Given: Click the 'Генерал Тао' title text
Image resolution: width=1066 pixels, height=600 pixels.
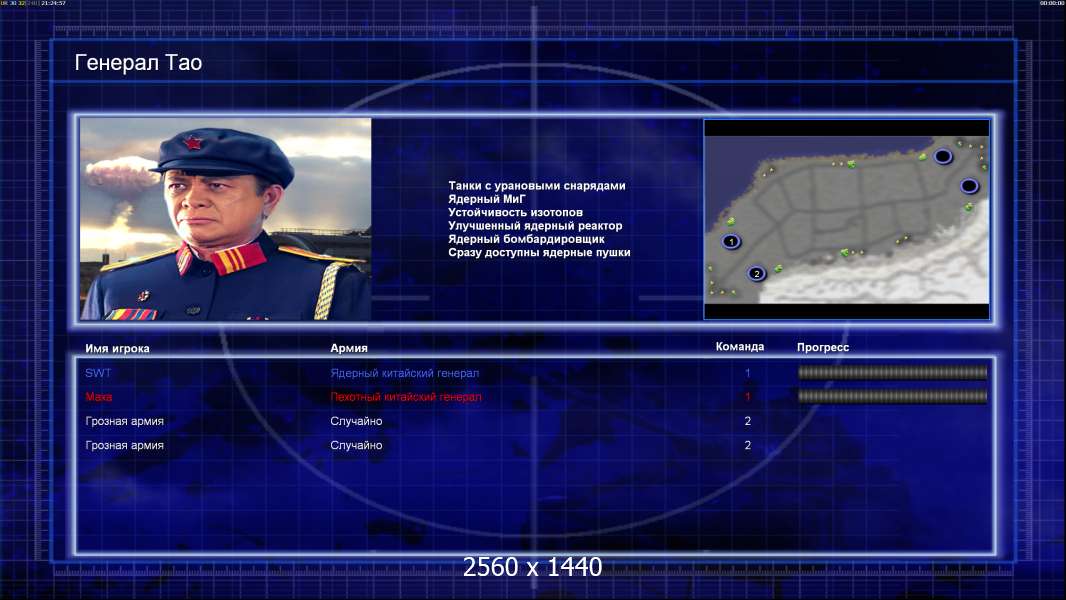Looking at the screenshot, I should 138,63.
